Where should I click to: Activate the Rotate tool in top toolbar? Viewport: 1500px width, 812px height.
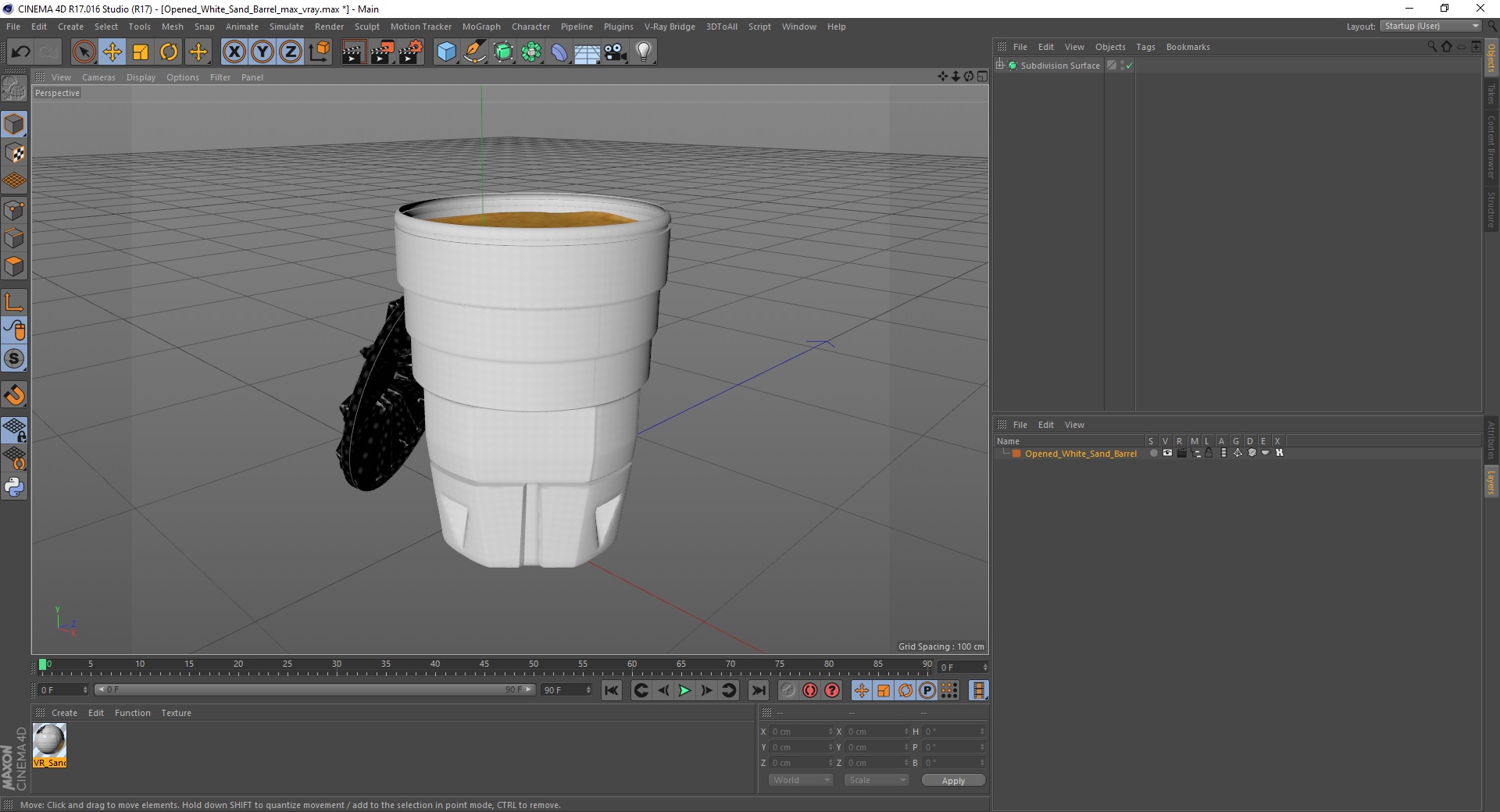[x=169, y=52]
